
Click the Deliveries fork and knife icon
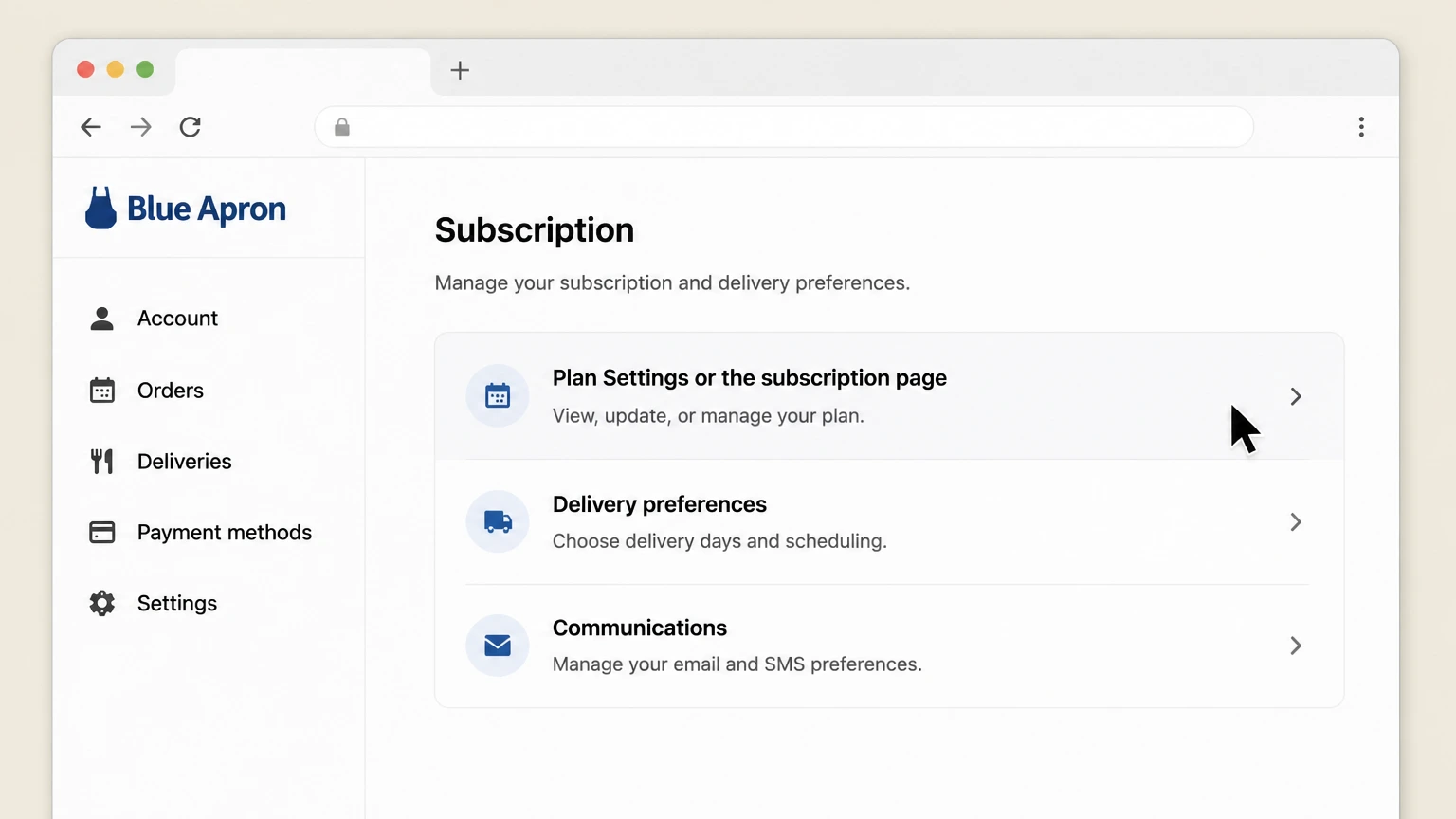(x=102, y=462)
